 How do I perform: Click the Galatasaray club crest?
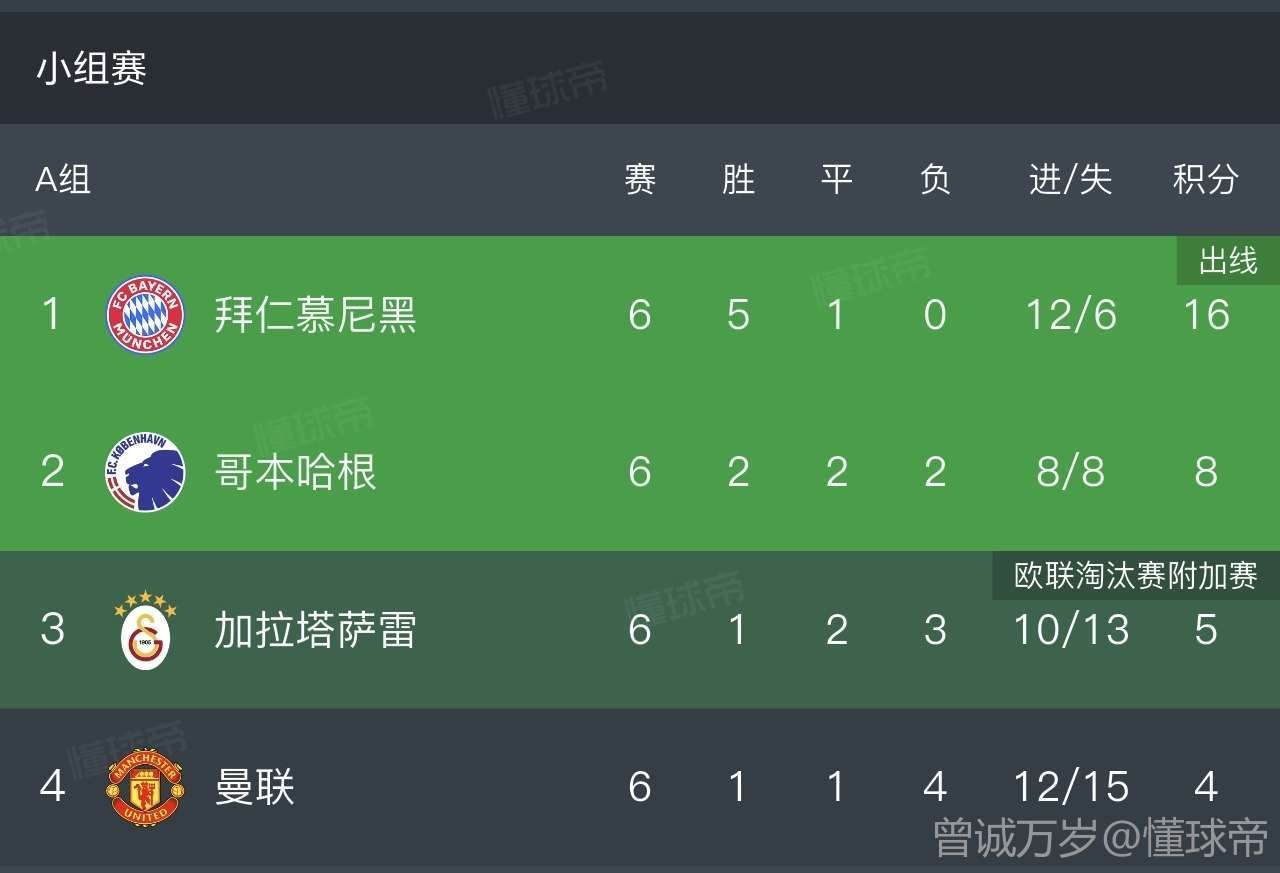tap(146, 630)
